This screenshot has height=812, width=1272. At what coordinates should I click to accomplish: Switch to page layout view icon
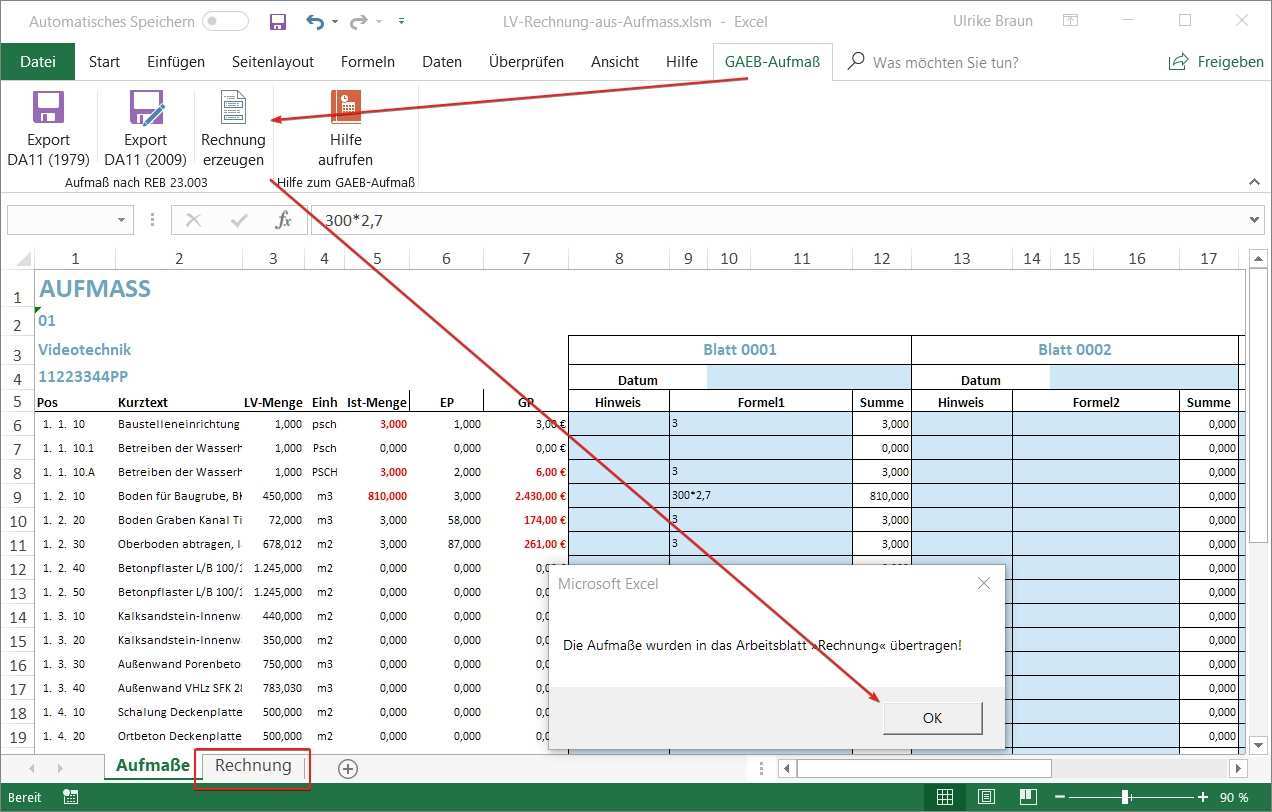click(x=986, y=797)
